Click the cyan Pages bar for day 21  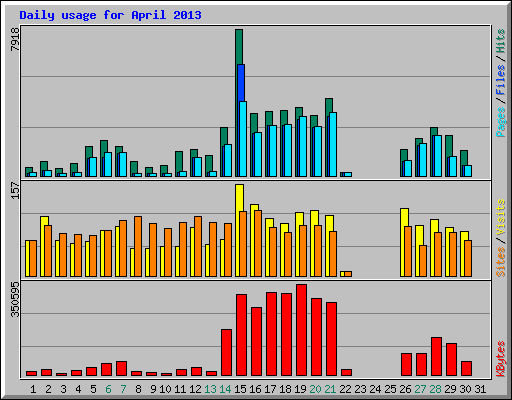(333, 144)
